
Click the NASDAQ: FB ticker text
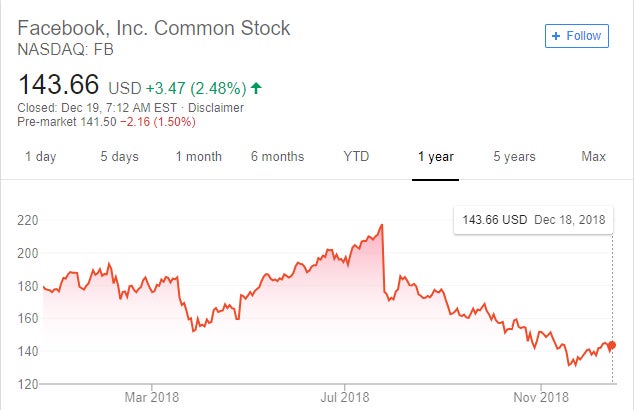66,50
